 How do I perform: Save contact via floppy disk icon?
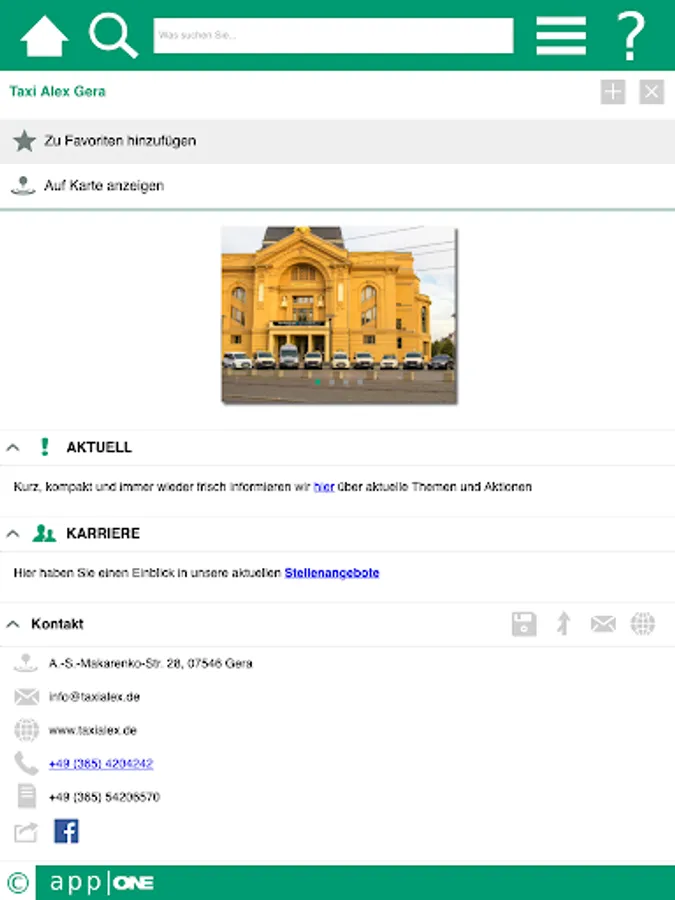coord(524,624)
